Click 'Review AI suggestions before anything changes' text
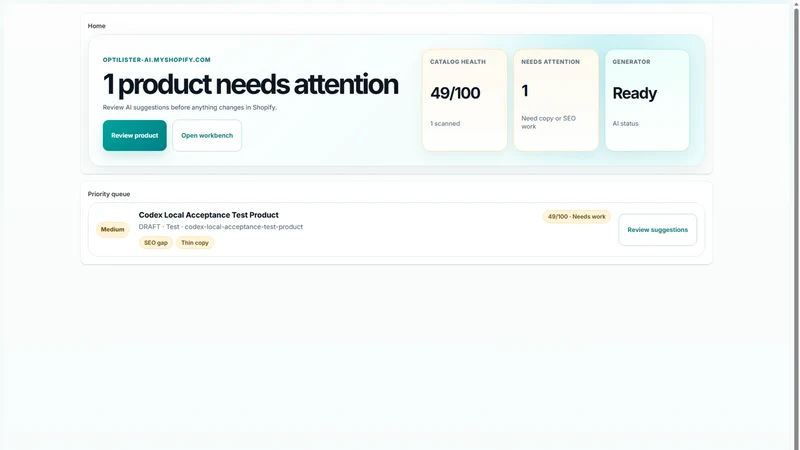 [189, 108]
